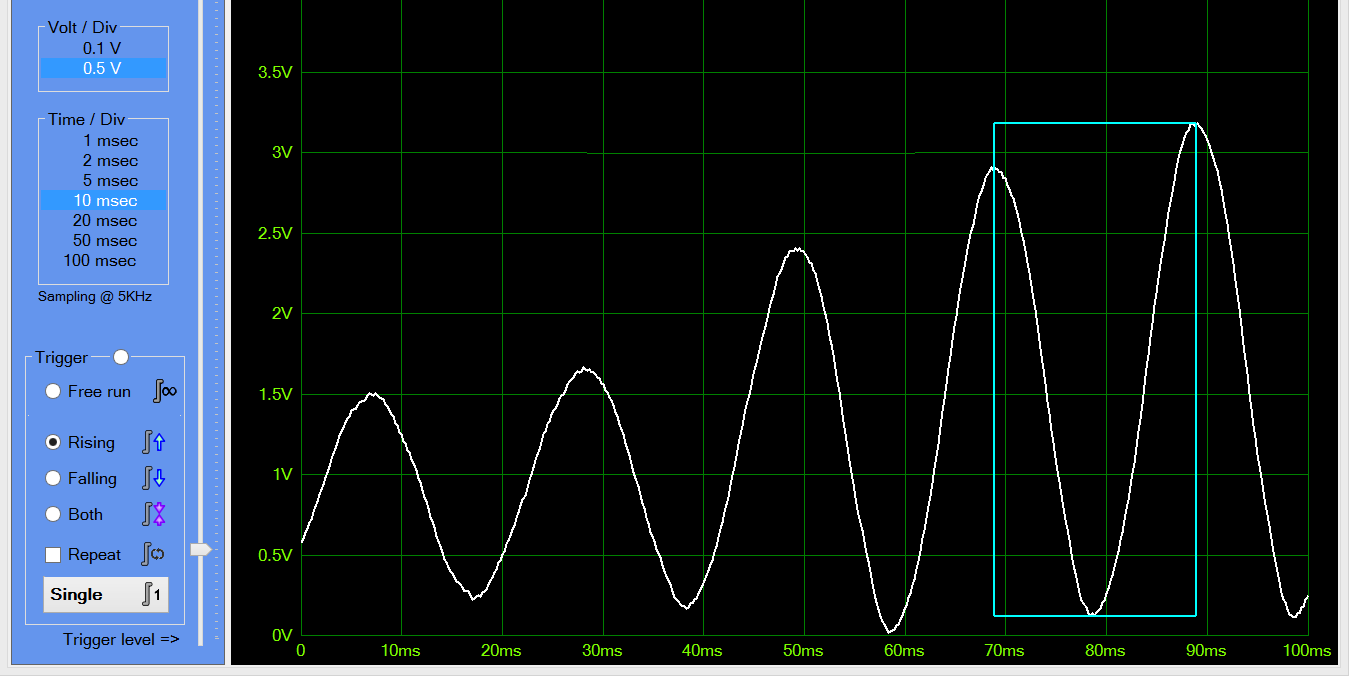Click the circle marker on the Trigger frame
This screenshot has height=676, width=1349.
pos(121,356)
